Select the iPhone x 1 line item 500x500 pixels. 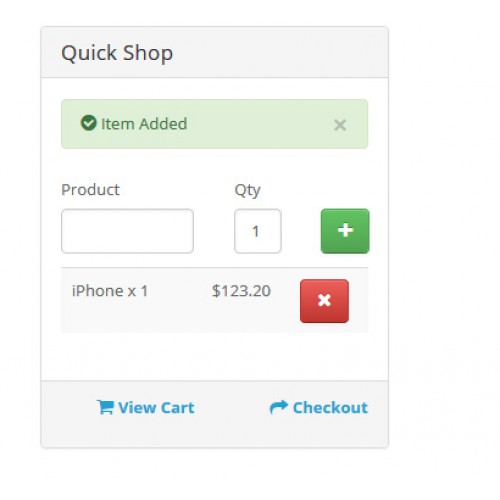110,291
